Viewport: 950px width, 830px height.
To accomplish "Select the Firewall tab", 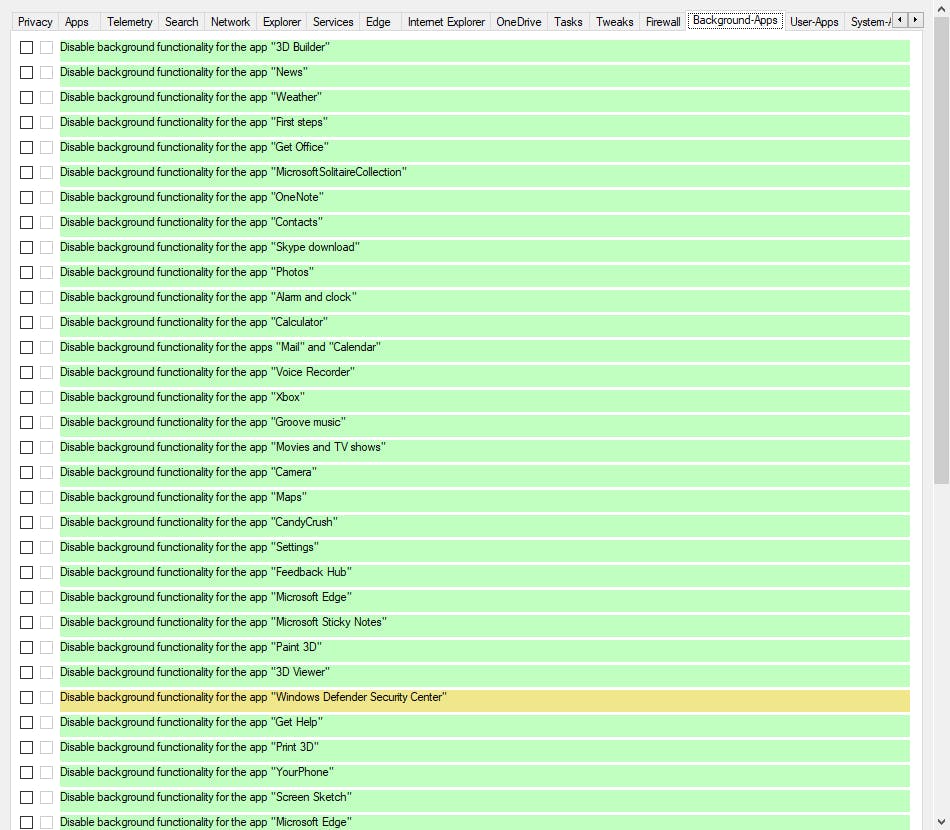I will pos(663,22).
